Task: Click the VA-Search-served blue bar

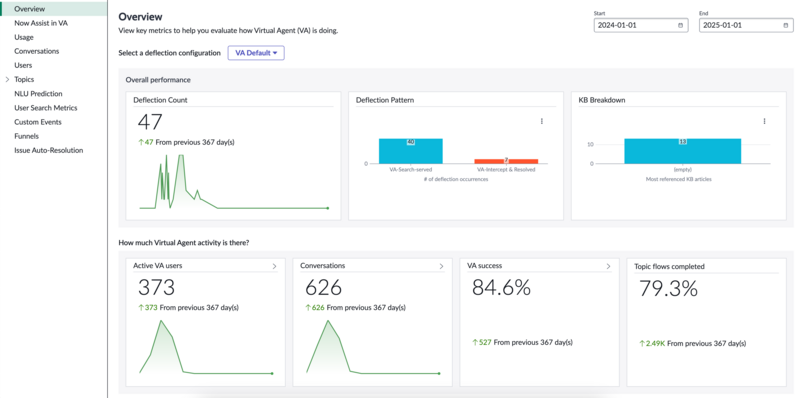Action: [x=411, y=151]
